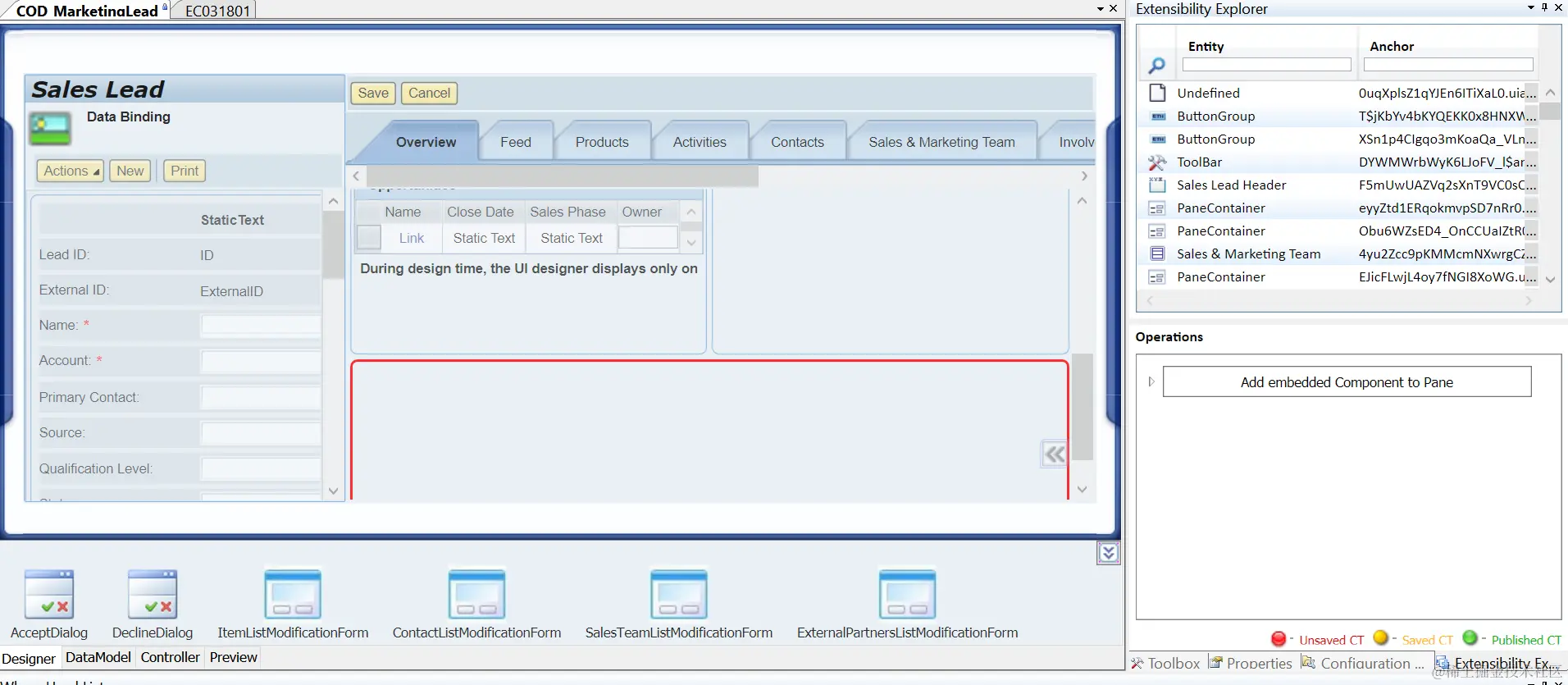1568x685 pixels.
Task: Open the Sales & Marketing Team tab
Action: click(x=941, y=142)
